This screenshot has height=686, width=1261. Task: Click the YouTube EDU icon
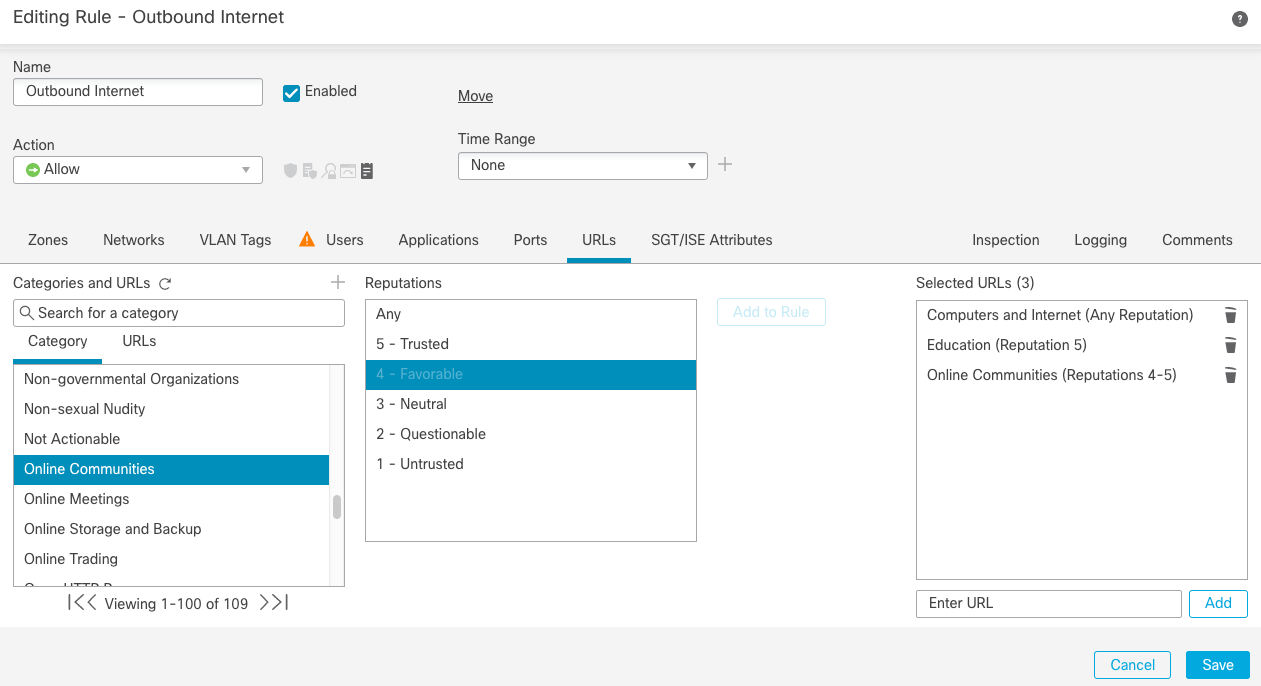tap(348, 171)
